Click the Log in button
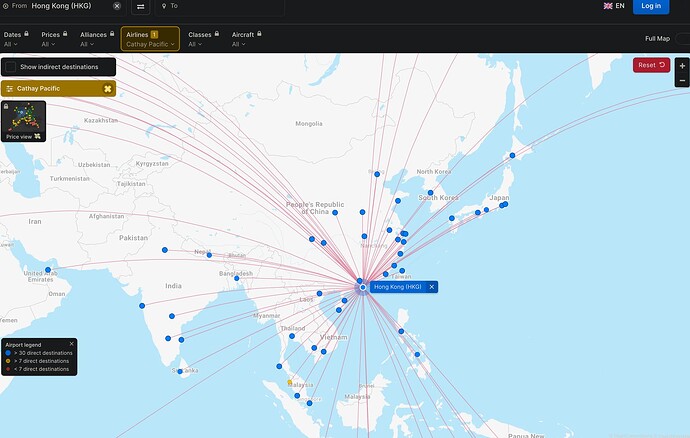This screenshot has width=690, height=438. pyautogui.click(x=651, y=6)
